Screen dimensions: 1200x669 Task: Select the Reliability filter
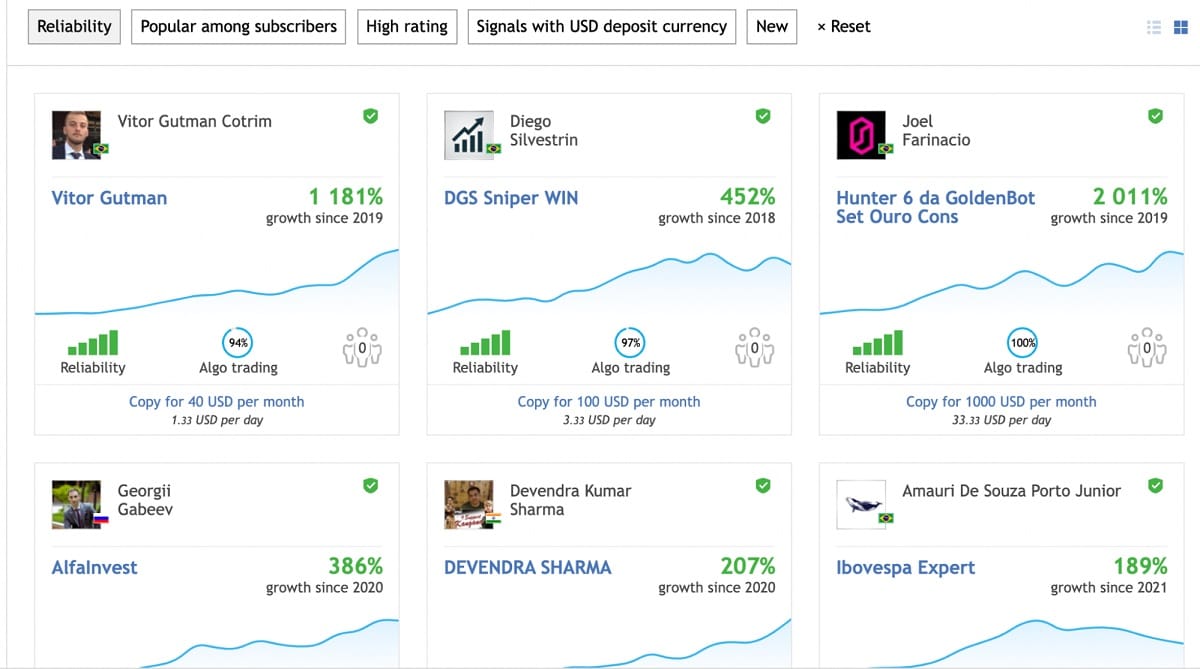coord(75,27)
